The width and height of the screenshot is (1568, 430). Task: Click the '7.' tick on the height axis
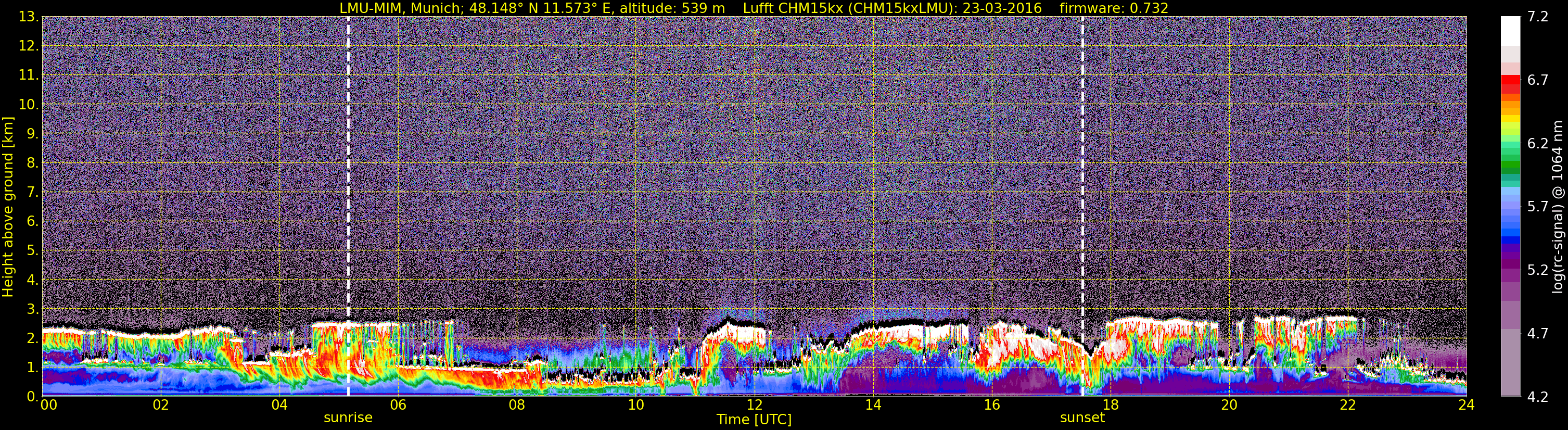tap(32, 192)
